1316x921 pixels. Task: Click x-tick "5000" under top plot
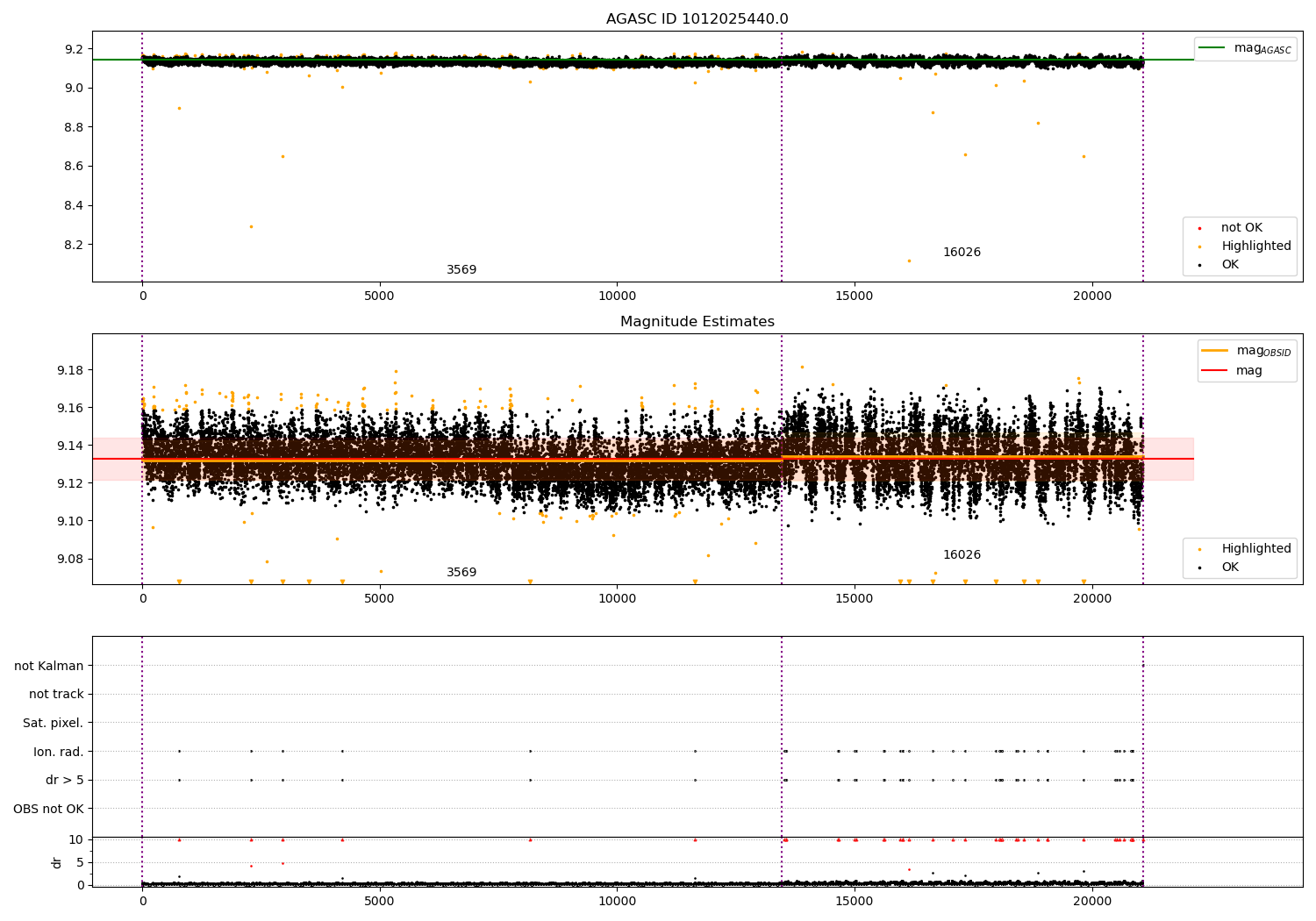pyautogui.click(x=380, y=296)
